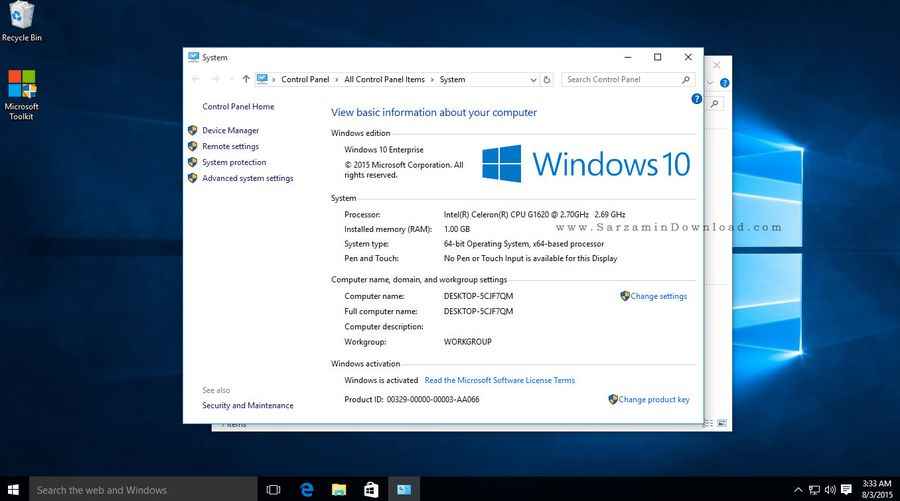The height and width of the screenshot is (501, 900).
Task: Open File Explorer from the taskbar
Action: pos(339,490)
